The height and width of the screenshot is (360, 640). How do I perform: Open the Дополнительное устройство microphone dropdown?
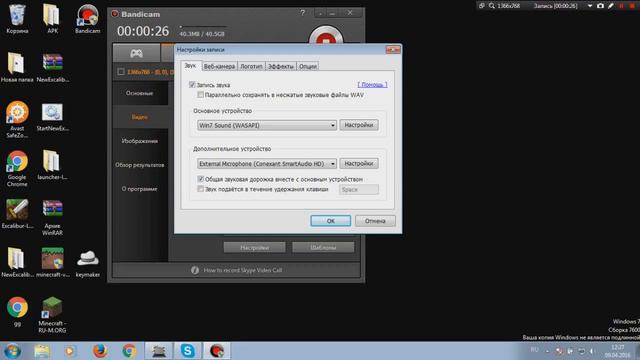267,164
